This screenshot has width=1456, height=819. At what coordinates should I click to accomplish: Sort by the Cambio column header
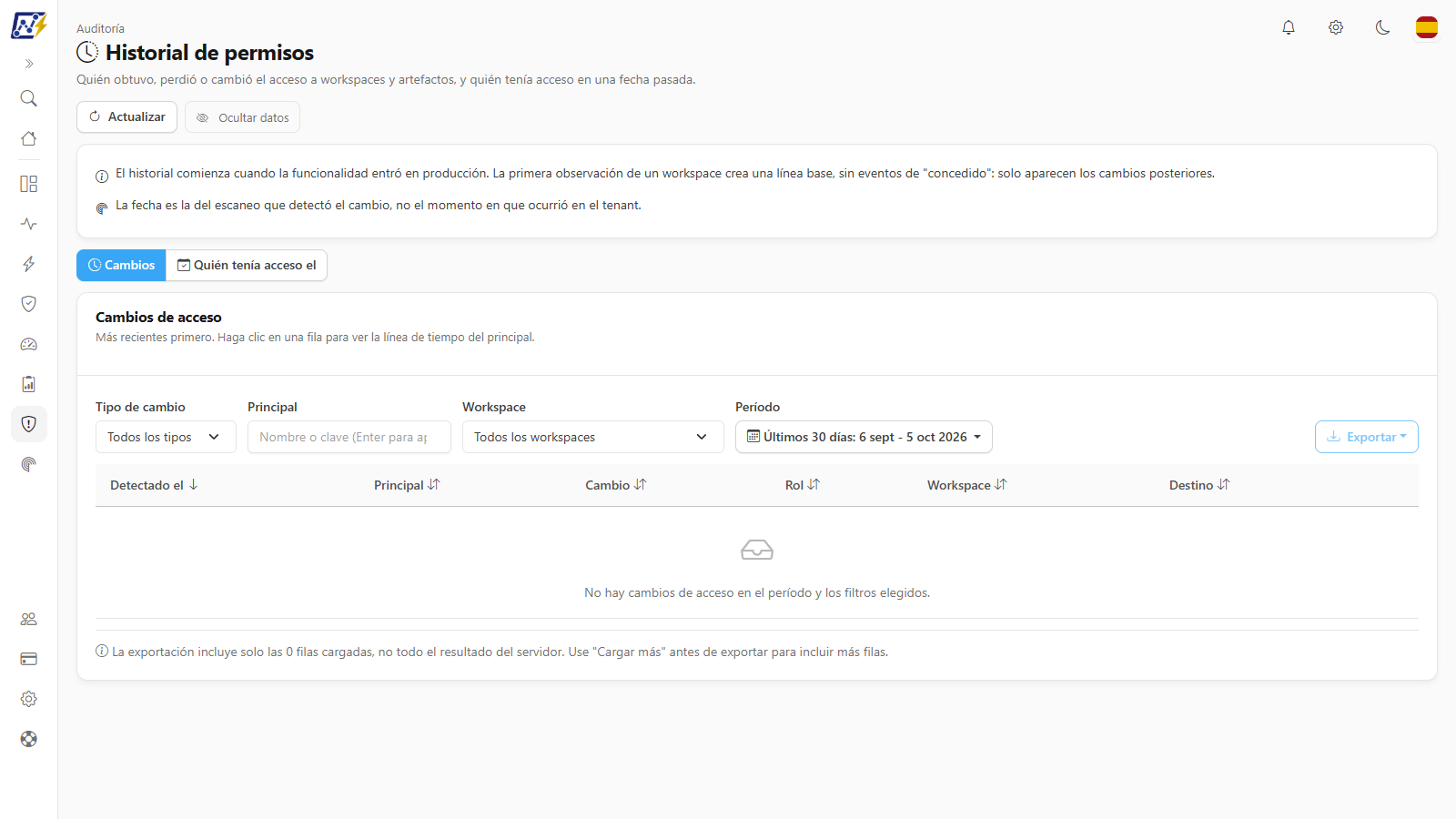(616, 485)
